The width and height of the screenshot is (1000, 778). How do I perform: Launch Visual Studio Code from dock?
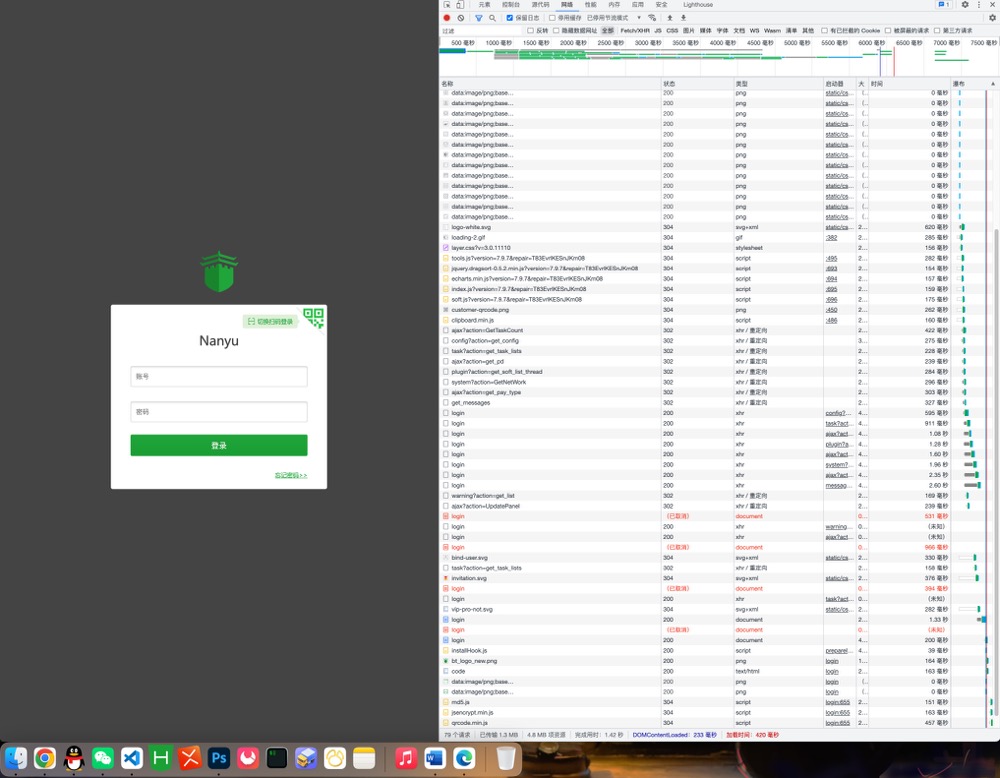pyautogui.click(x=131, y=758)
